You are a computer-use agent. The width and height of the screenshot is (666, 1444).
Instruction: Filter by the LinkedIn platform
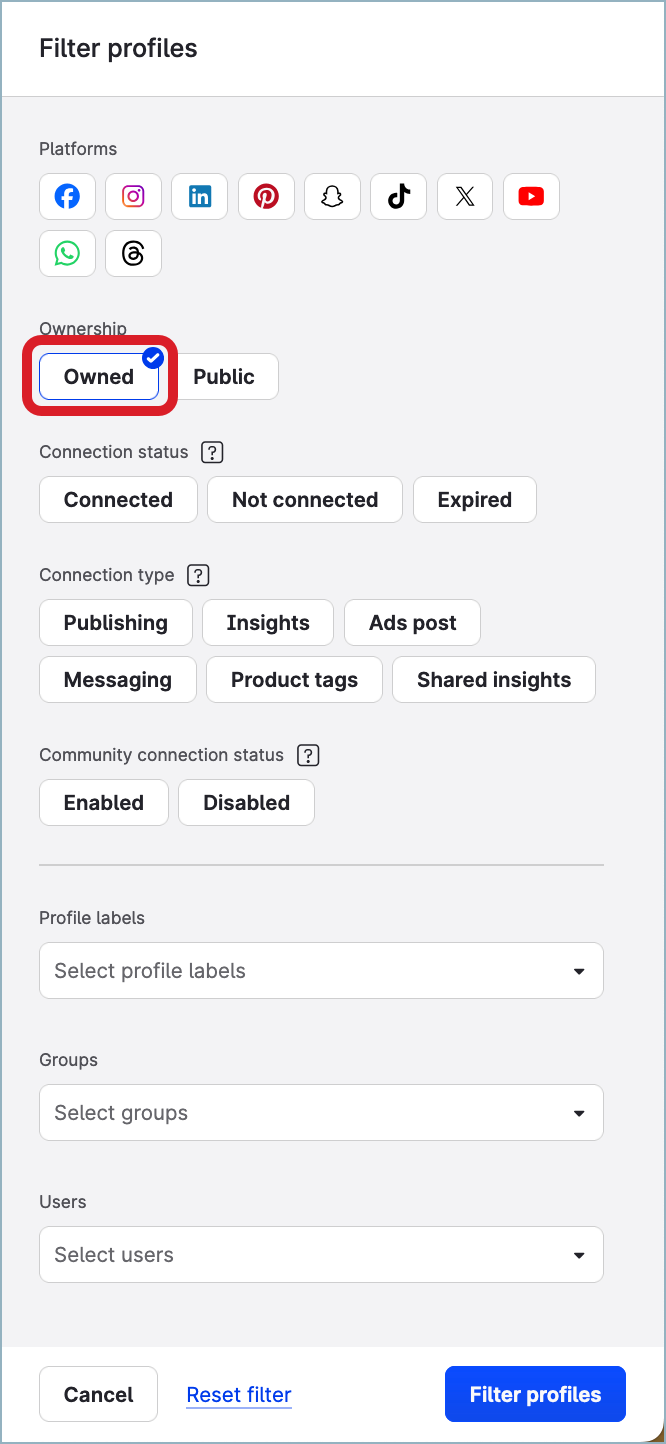click(x=199, y=196)
